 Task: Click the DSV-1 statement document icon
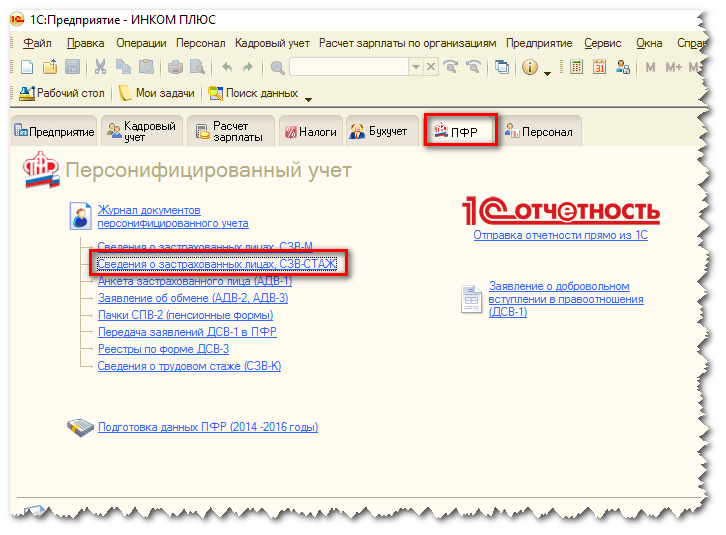[x=471, y=299]
